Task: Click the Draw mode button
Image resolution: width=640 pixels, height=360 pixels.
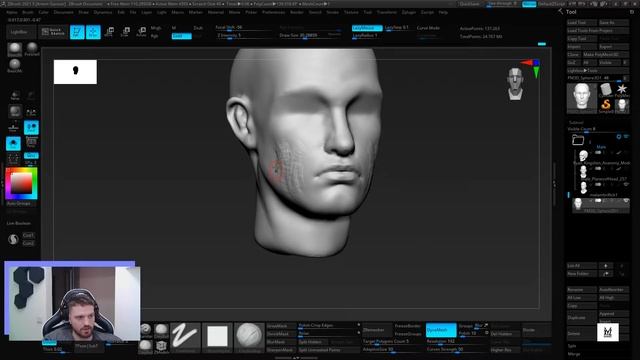Action: pyautogui.click(x=93, y=32)
